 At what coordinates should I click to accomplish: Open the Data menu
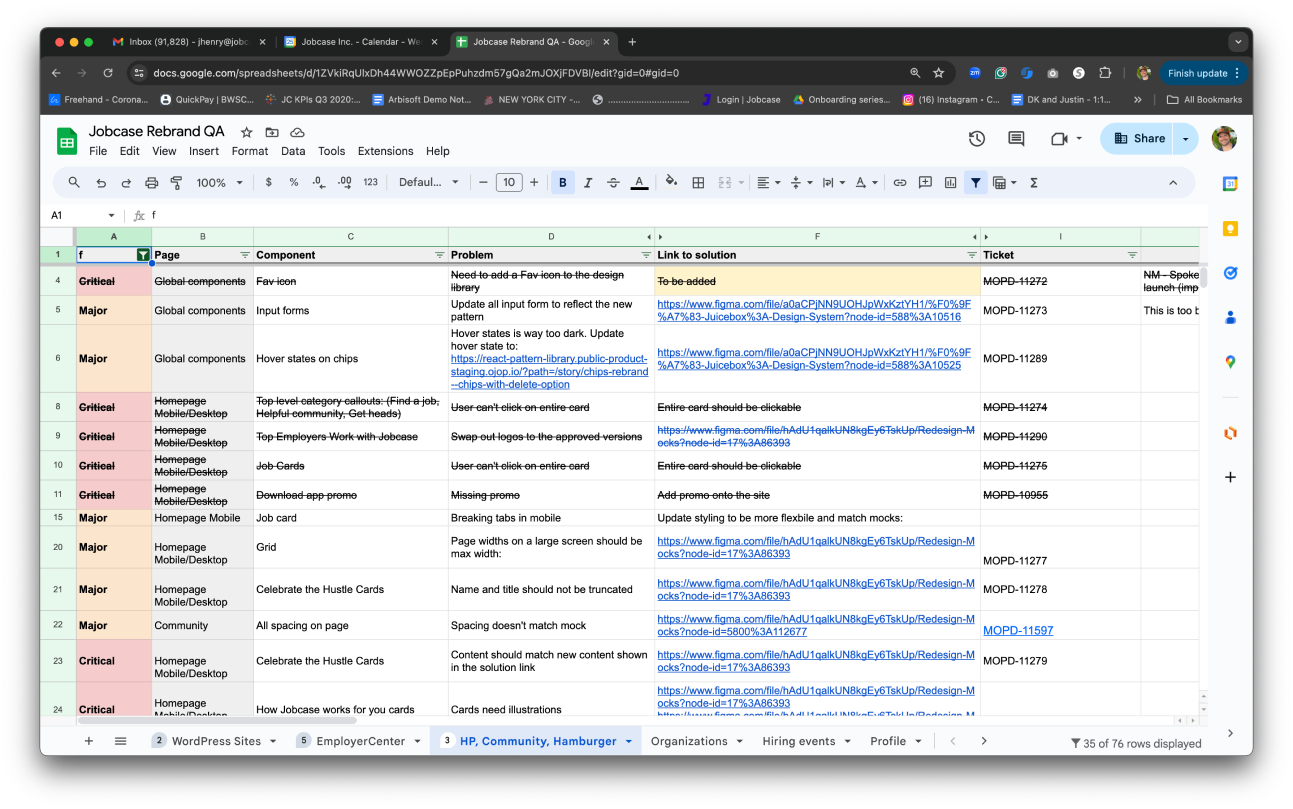pyautogui.click(x=293, y=151)
